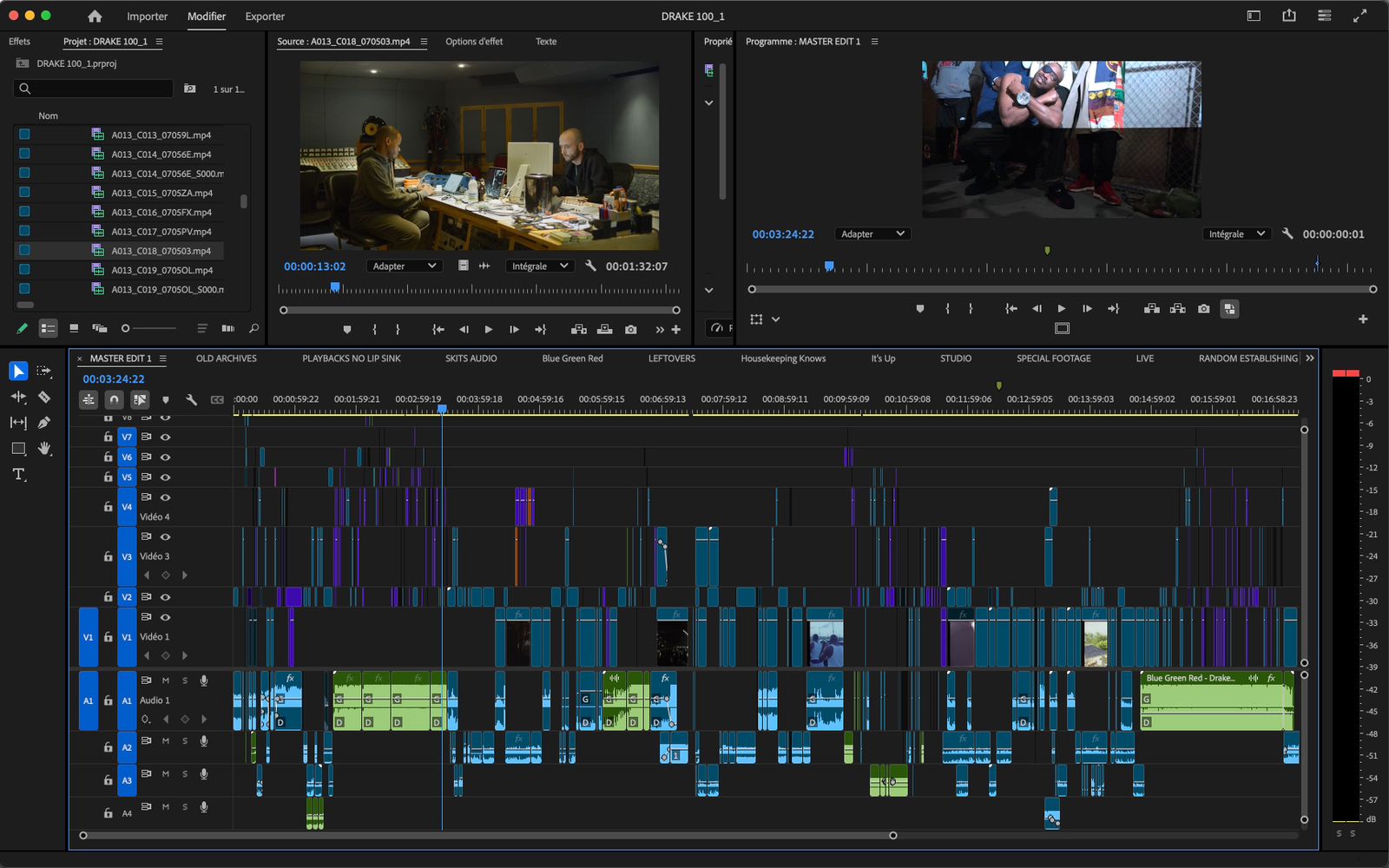Image resolution: width=1389 pixels, height=868 pixels.
Task: Click new bin folder icon in Project panel
Action: coord(190,89)
